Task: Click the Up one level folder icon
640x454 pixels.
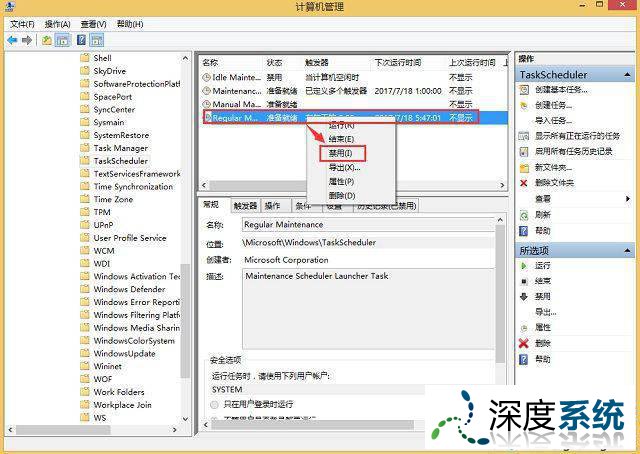Action: pyautogui.click(x=47, y=40)
